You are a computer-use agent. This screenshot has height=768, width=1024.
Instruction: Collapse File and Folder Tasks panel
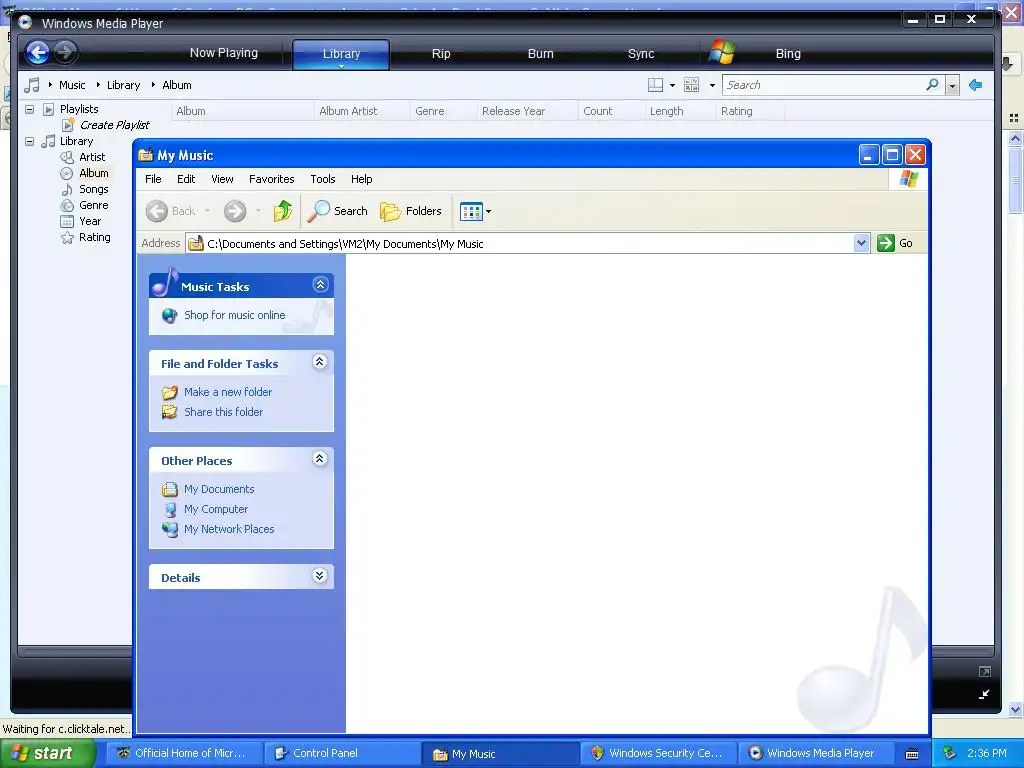pos(319,362)
